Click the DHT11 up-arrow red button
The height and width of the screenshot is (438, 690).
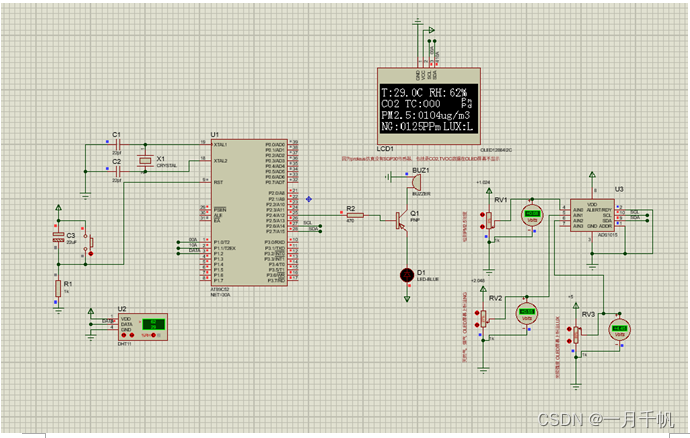coord(124,335)
